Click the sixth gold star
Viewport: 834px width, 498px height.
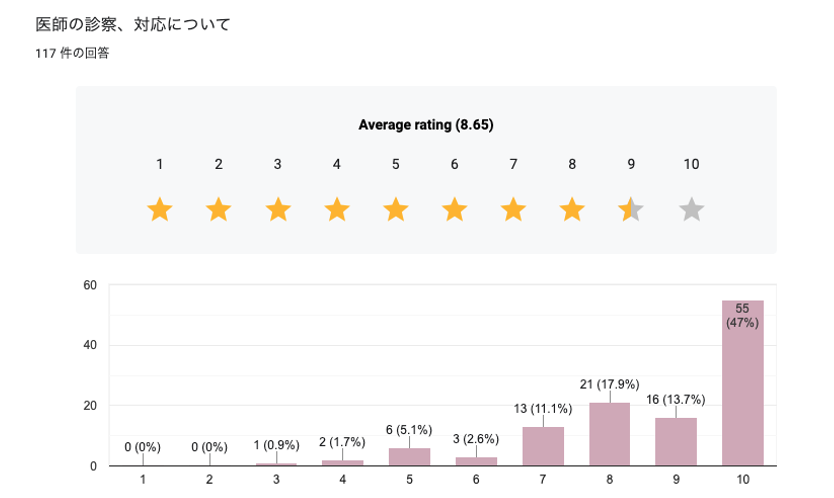coord(455,210)
